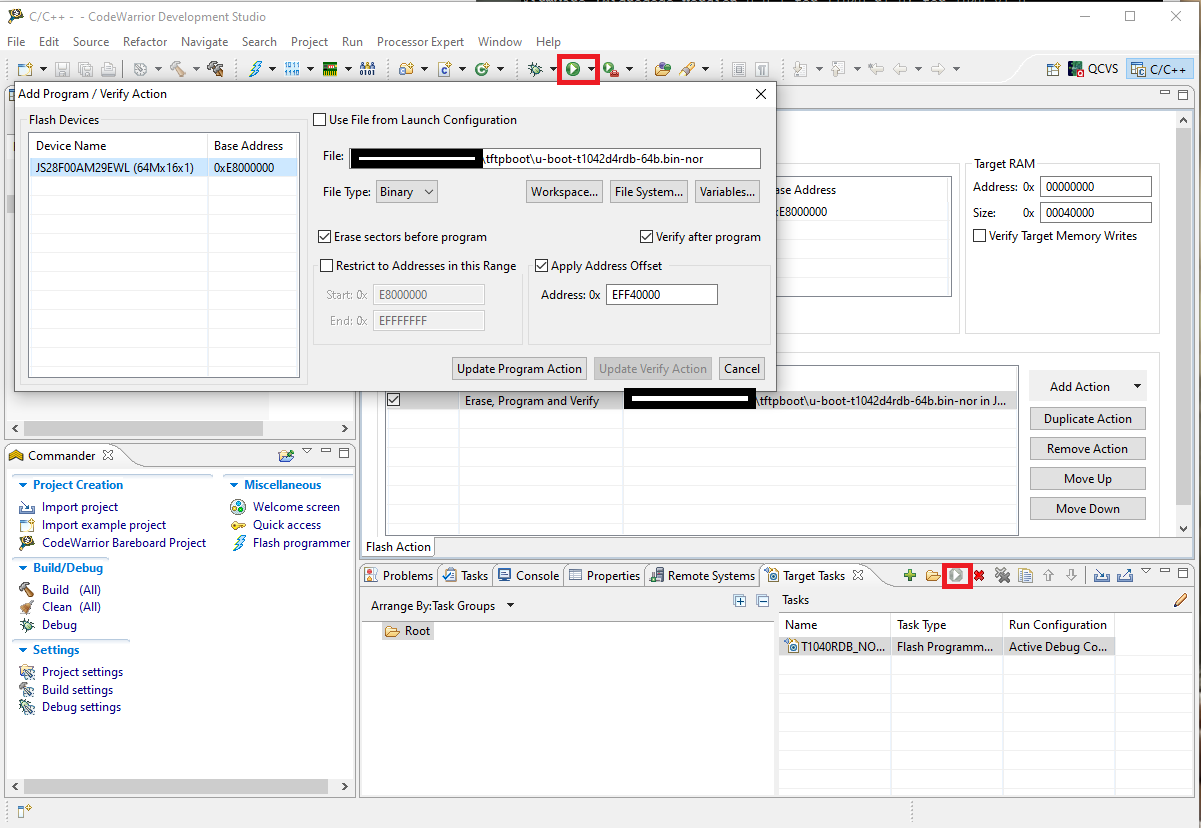Switch to the Remote Systems tab

pos(702,576)
